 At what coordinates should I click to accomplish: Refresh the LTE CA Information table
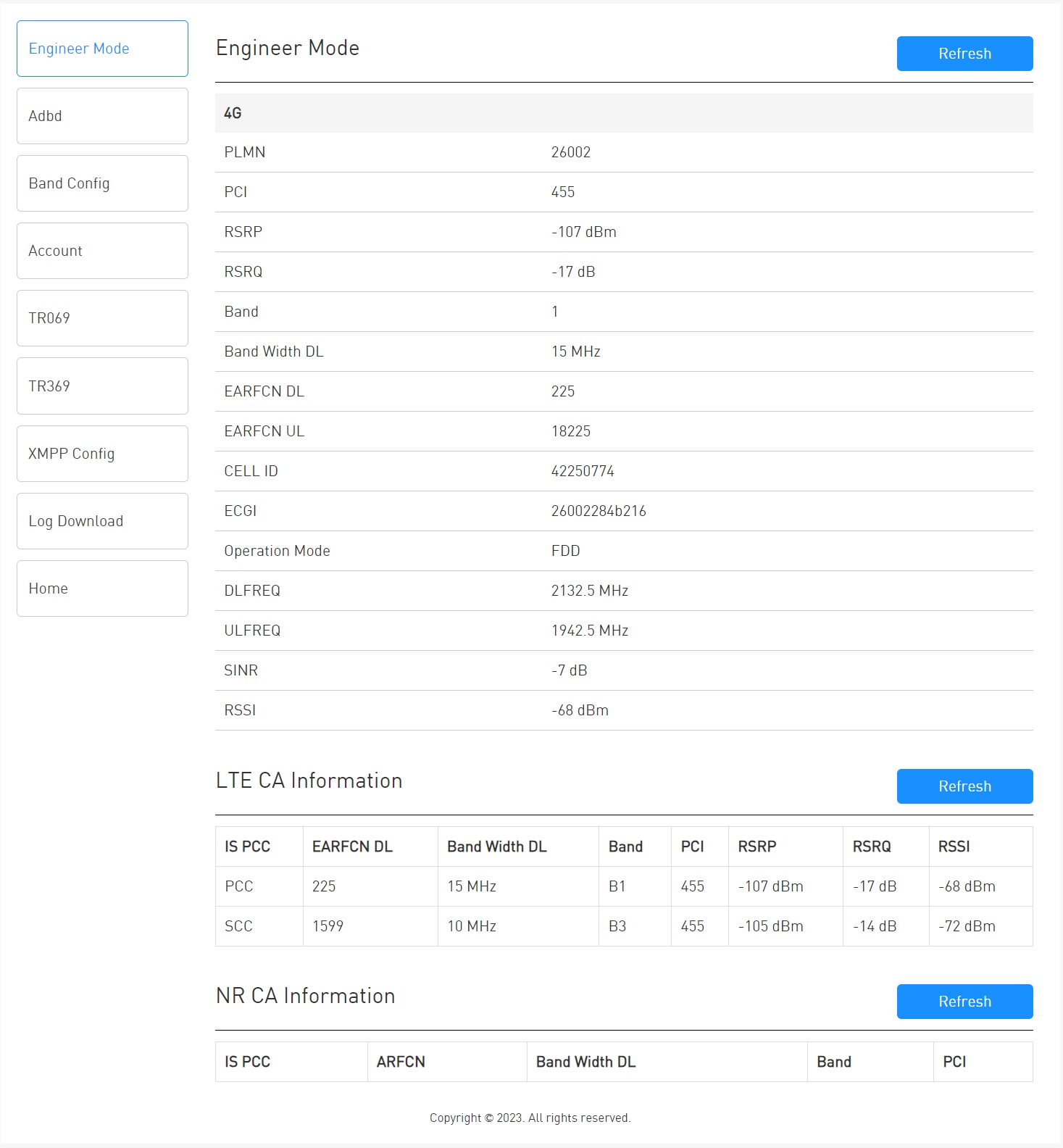point(964,786)
